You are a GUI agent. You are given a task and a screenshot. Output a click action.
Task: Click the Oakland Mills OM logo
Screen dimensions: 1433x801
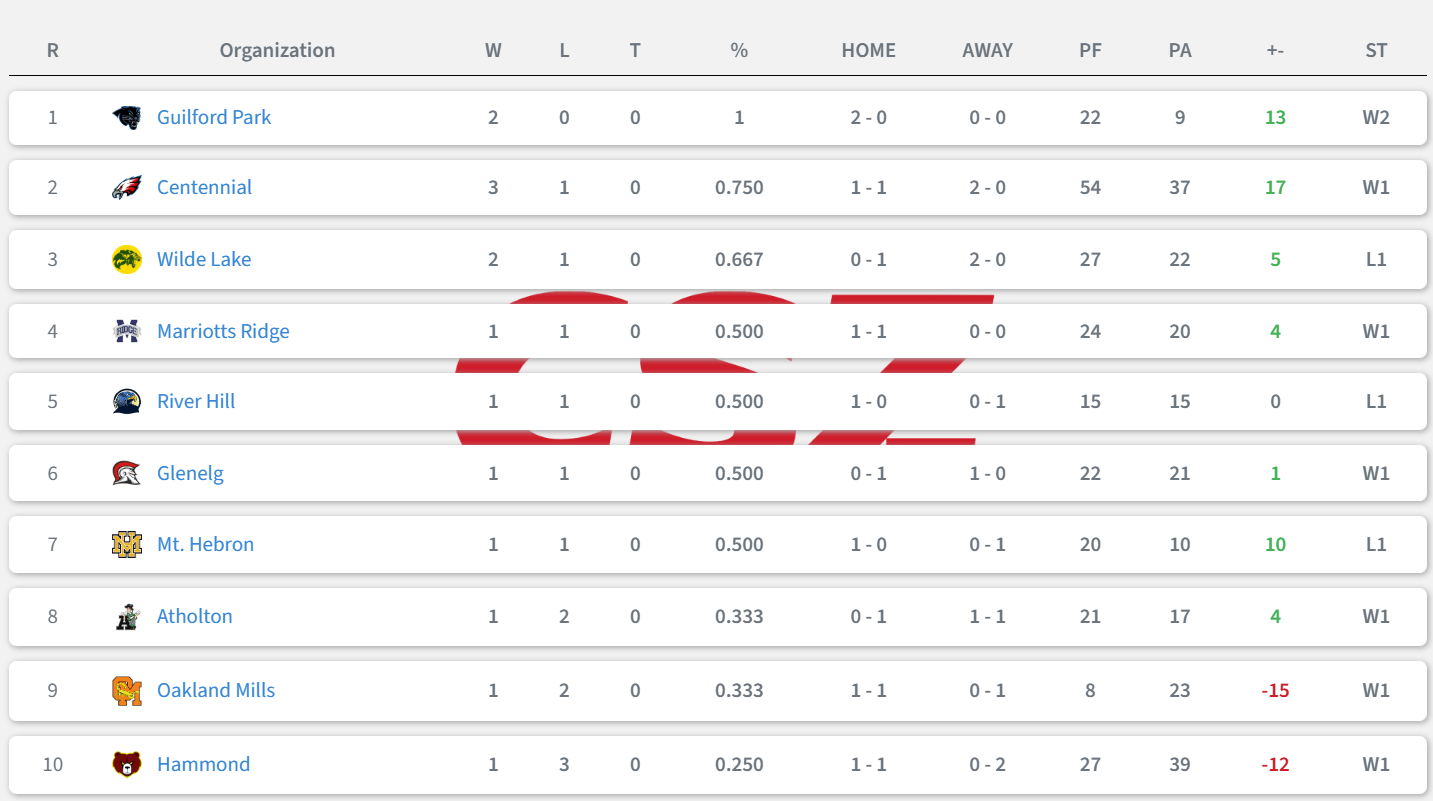pyautogui.click(x=126, y=690)
